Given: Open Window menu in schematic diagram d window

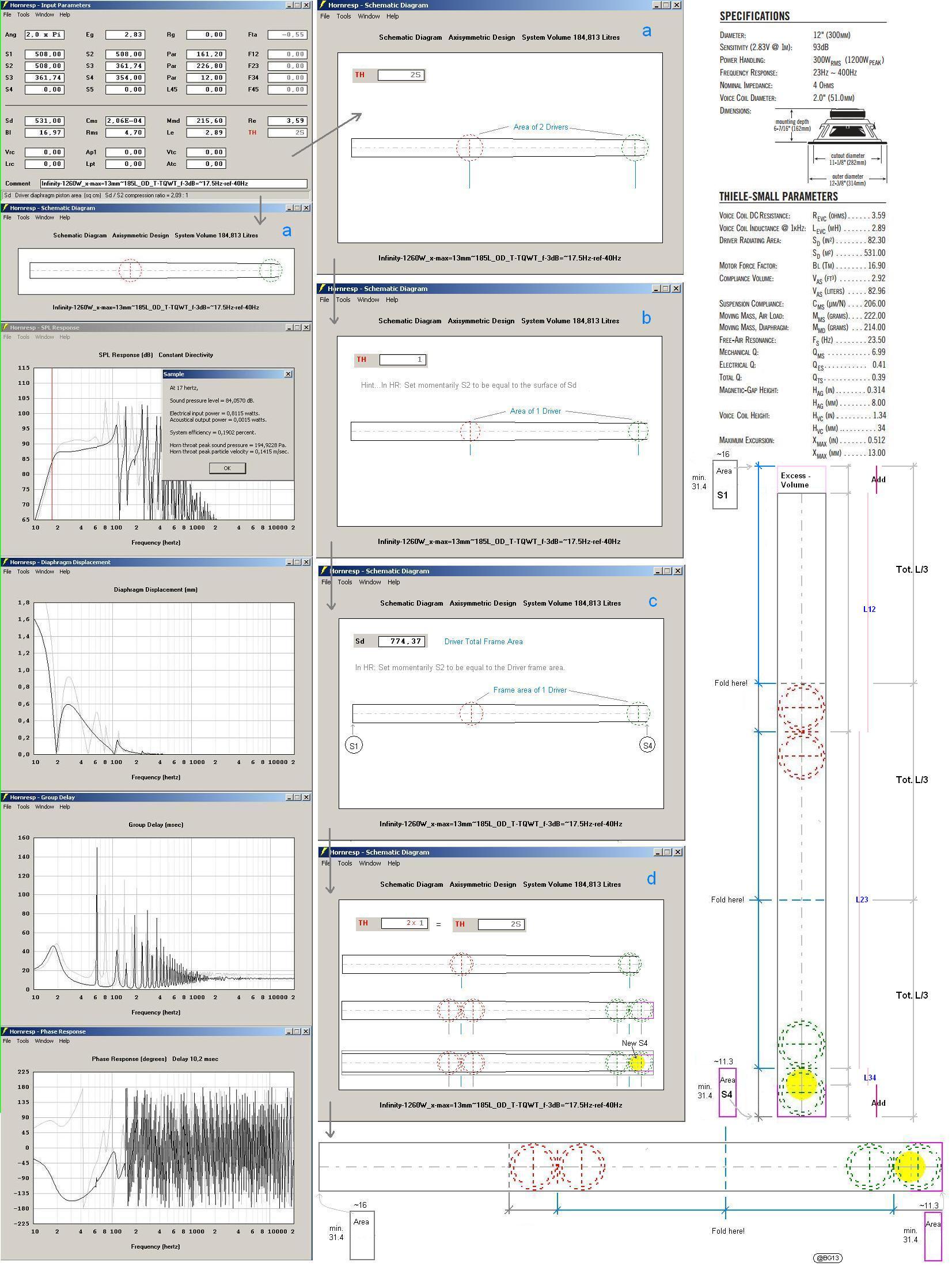Looking at the screenshot, I should [370, 863].
